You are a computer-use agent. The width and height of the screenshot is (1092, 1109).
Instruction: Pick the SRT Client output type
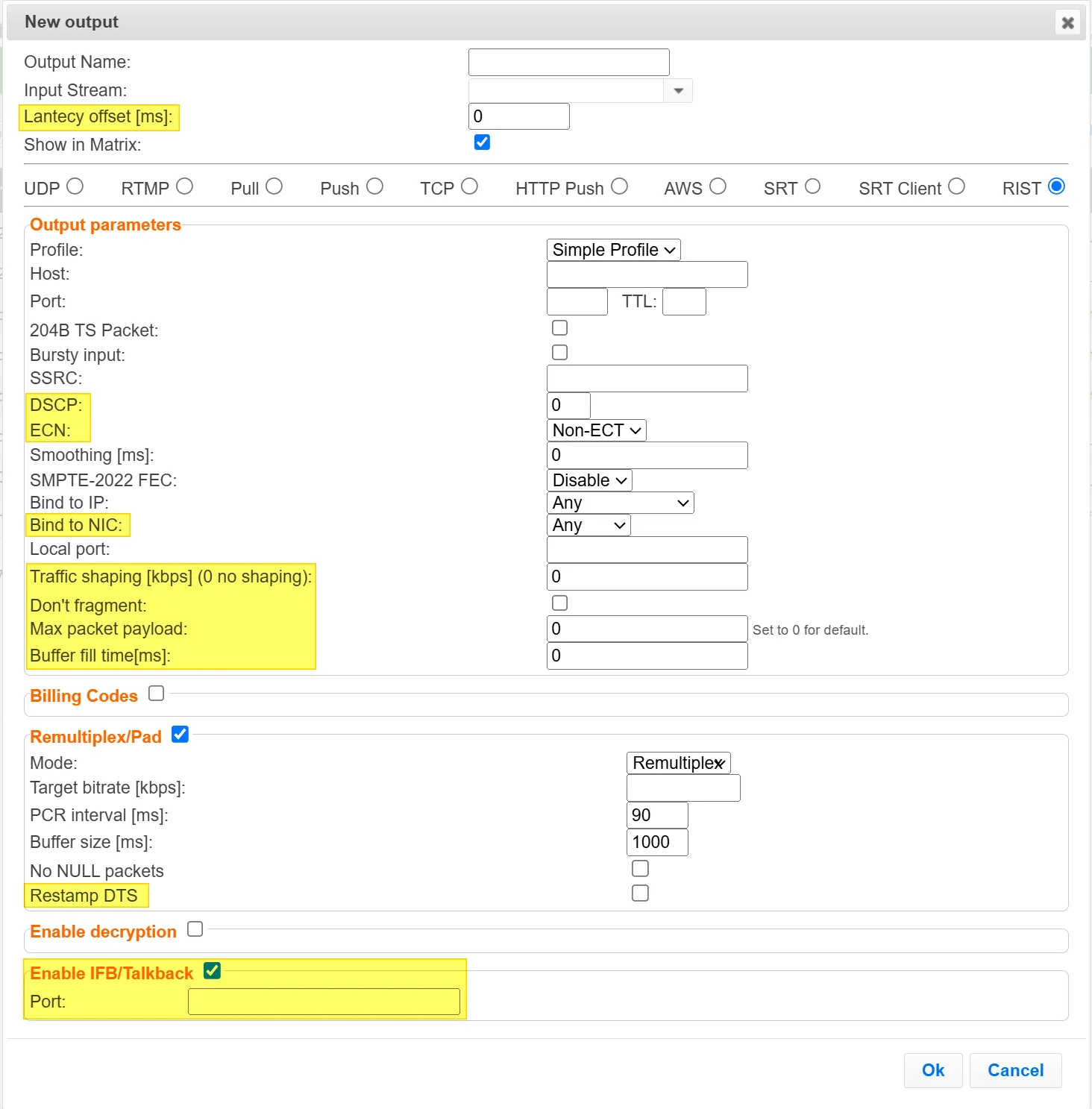(956, 186)
